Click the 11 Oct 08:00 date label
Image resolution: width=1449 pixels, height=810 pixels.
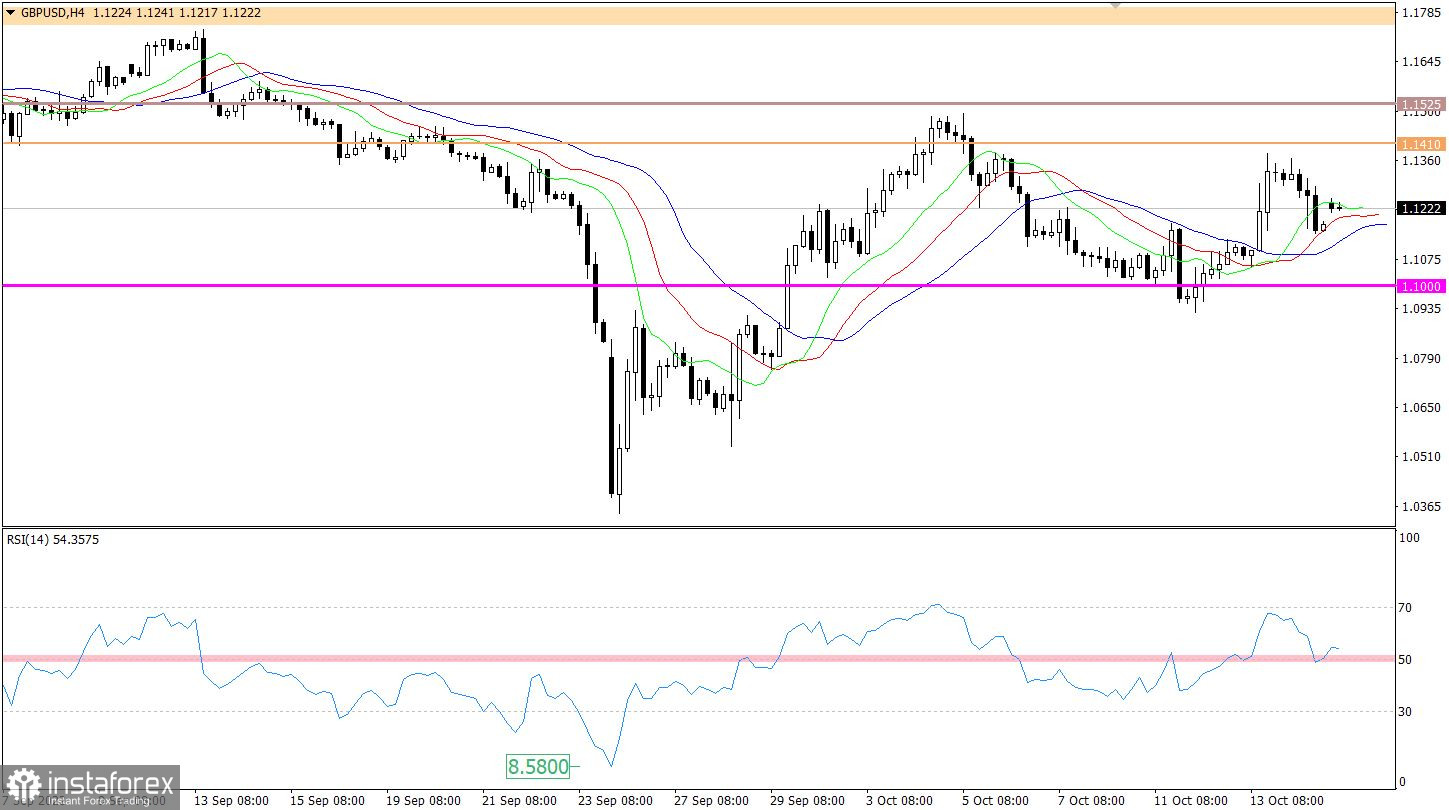pyautogui.click(x=1190, y=801)
